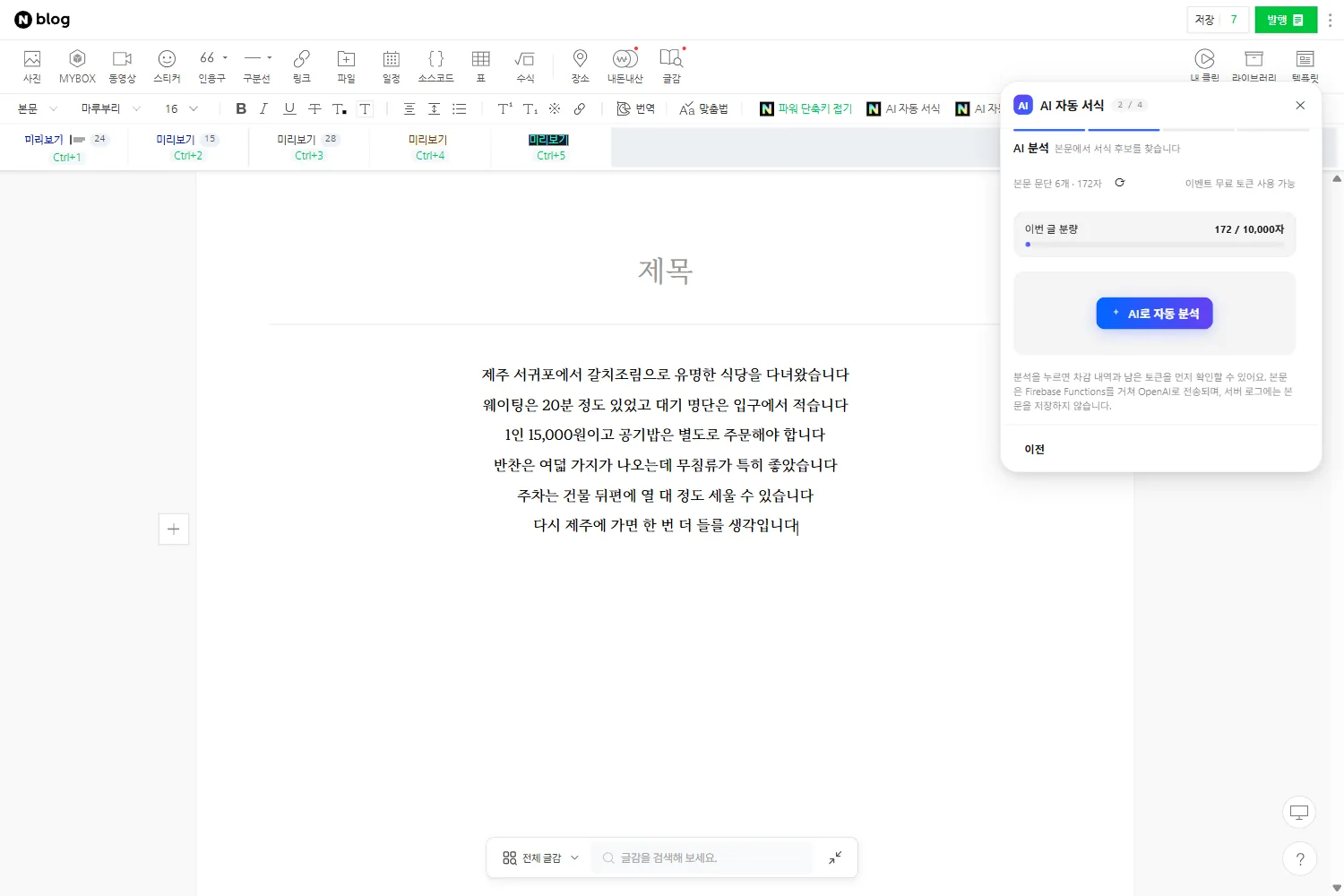
Task: Insert a link with the 링크 icon
Action: click(x=302, y=66)
